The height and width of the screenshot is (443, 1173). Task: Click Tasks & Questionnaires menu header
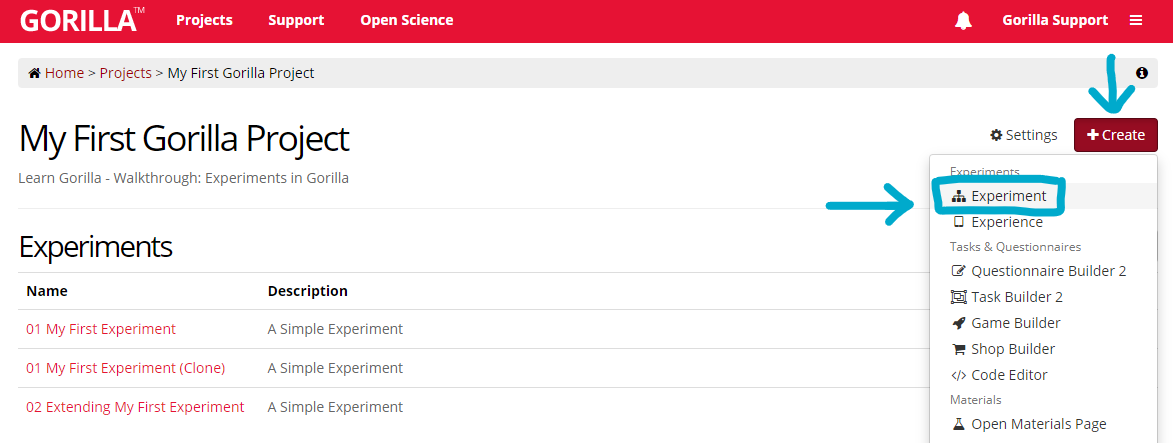[x=1015, y=247]
